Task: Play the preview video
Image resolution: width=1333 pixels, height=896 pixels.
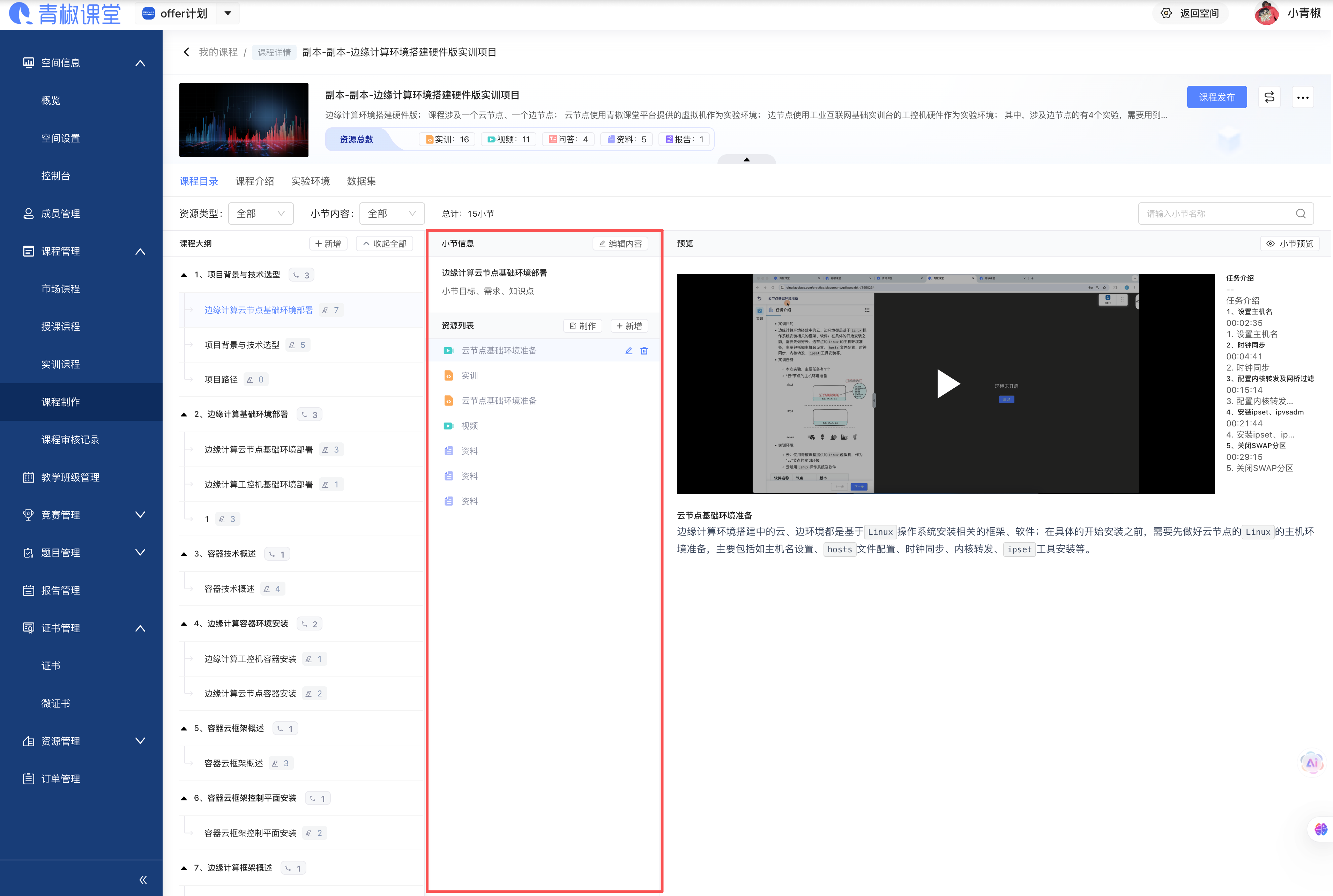Action: click(x=948, y=383)
